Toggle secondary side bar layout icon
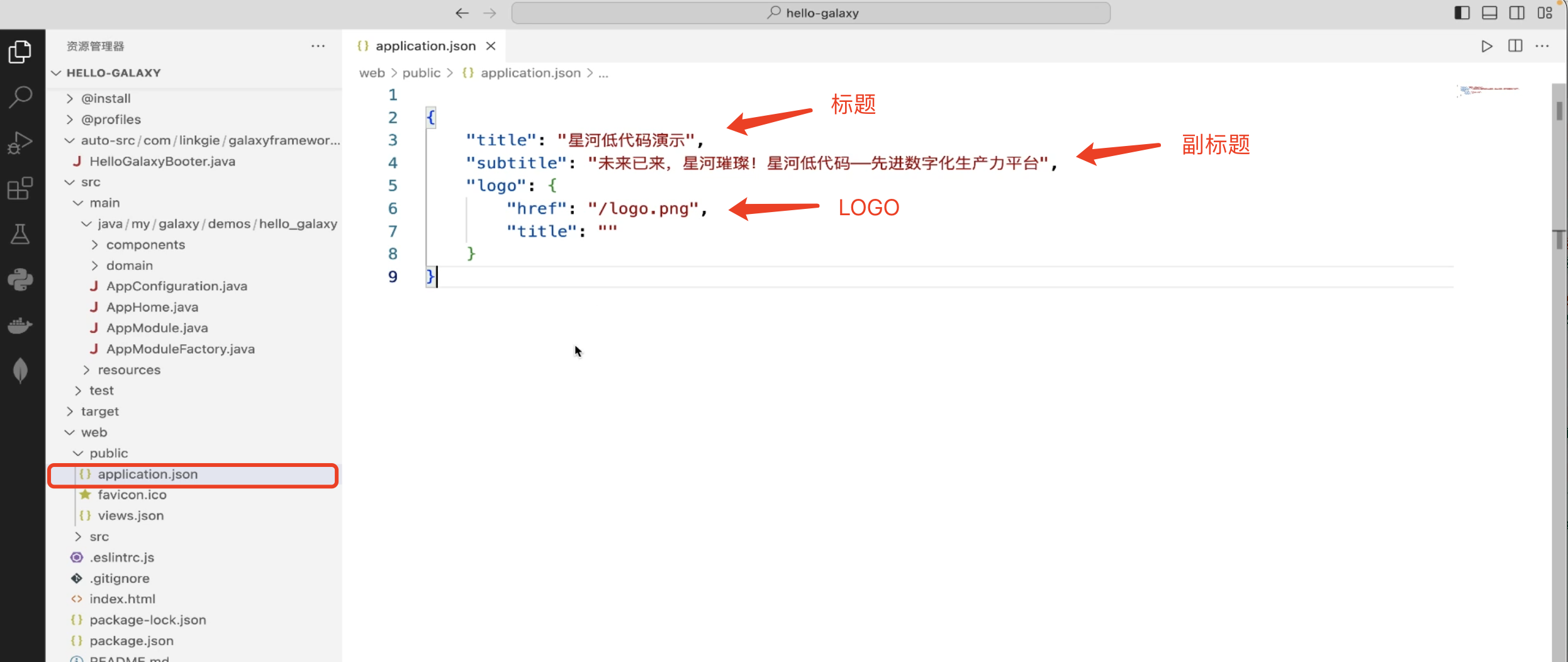1568x662 pixels. [x=1517, y=13]
